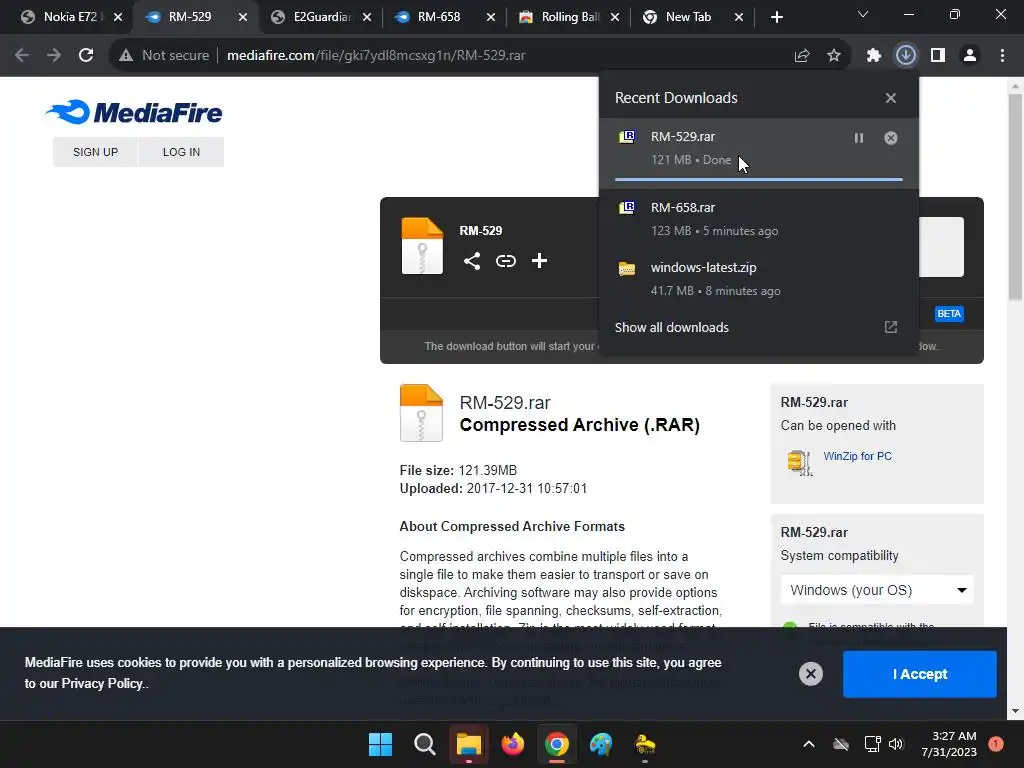Go back to the previous page

pyautogui.click(x=22, y=56)
